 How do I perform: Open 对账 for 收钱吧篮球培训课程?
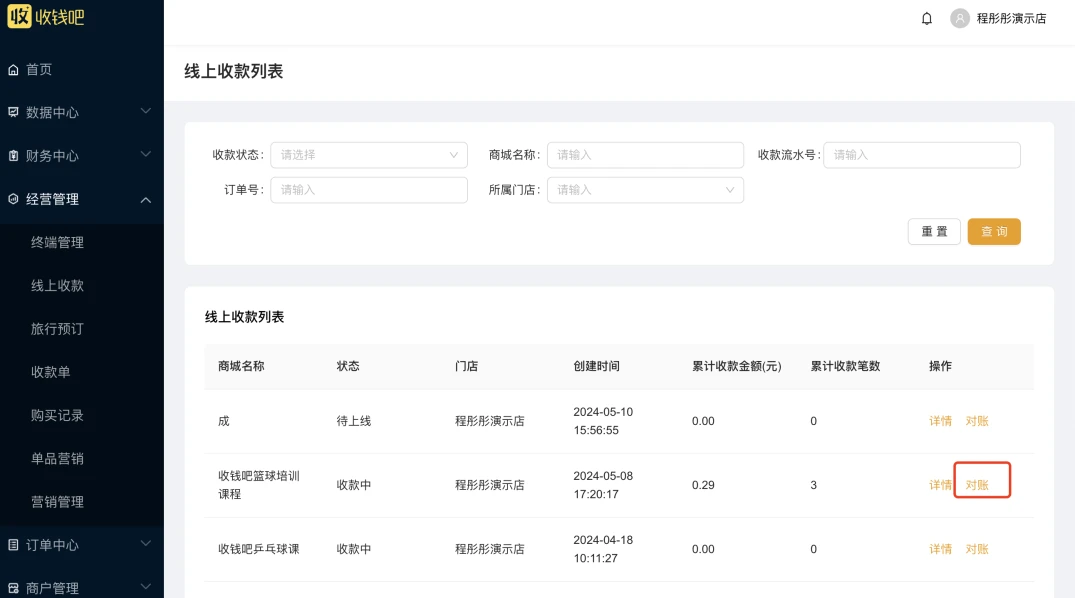[x=977, y=485]
